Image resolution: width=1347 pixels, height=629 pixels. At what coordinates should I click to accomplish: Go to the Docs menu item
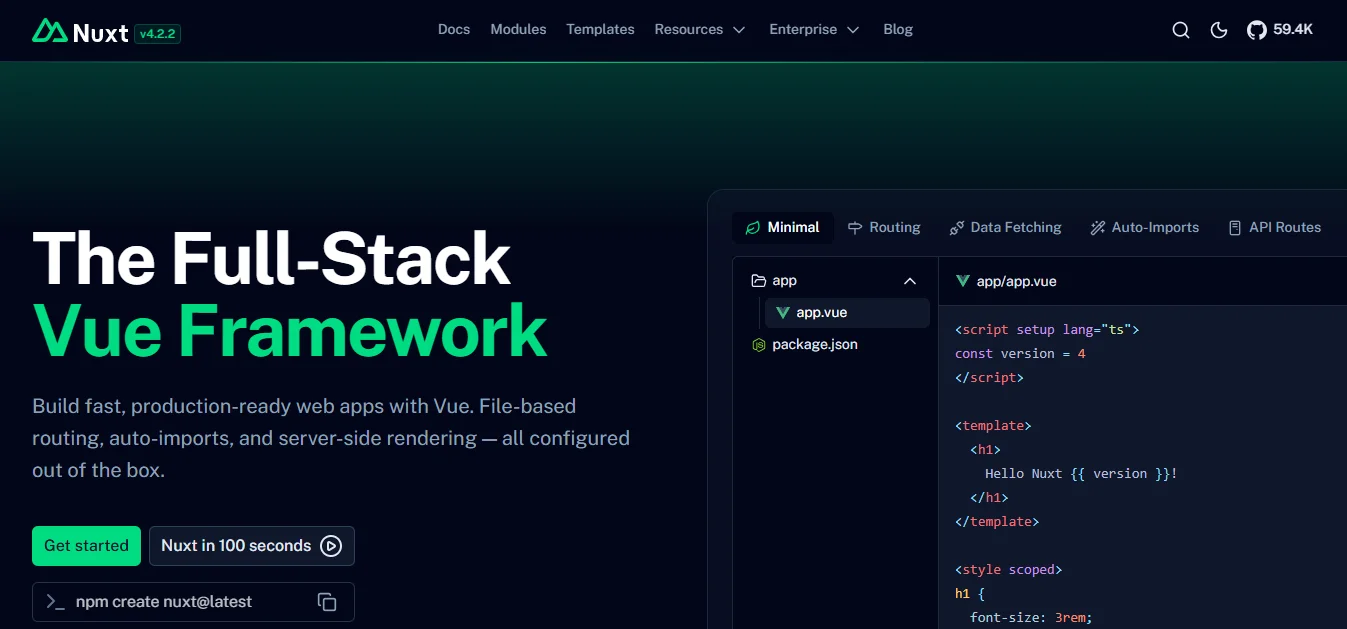454,30
